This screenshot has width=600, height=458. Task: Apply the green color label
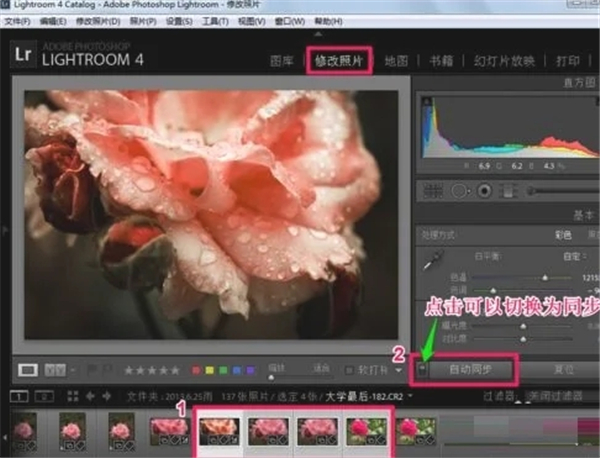click(223, 370)
